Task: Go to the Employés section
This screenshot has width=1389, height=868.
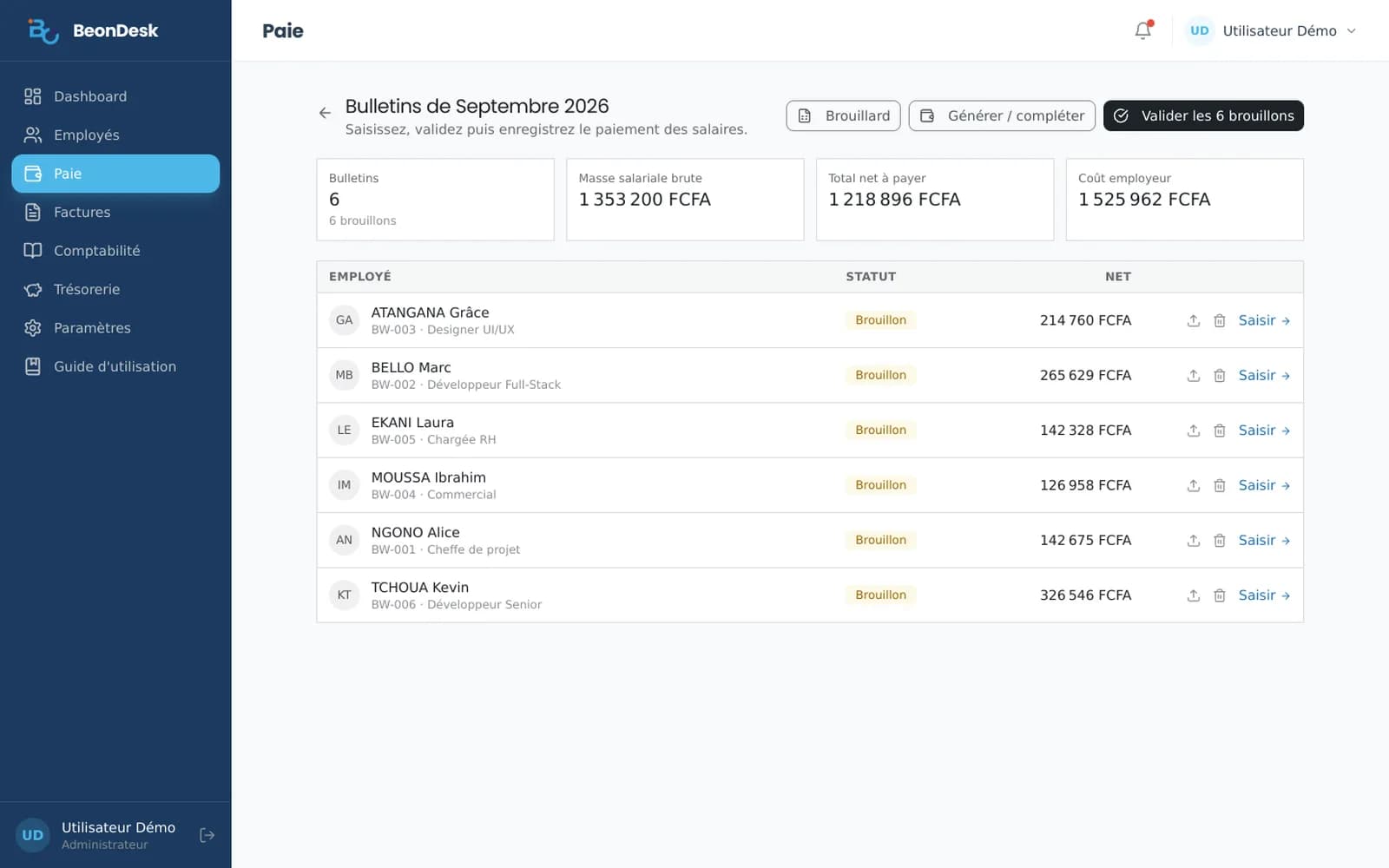Action: point(115,135)
